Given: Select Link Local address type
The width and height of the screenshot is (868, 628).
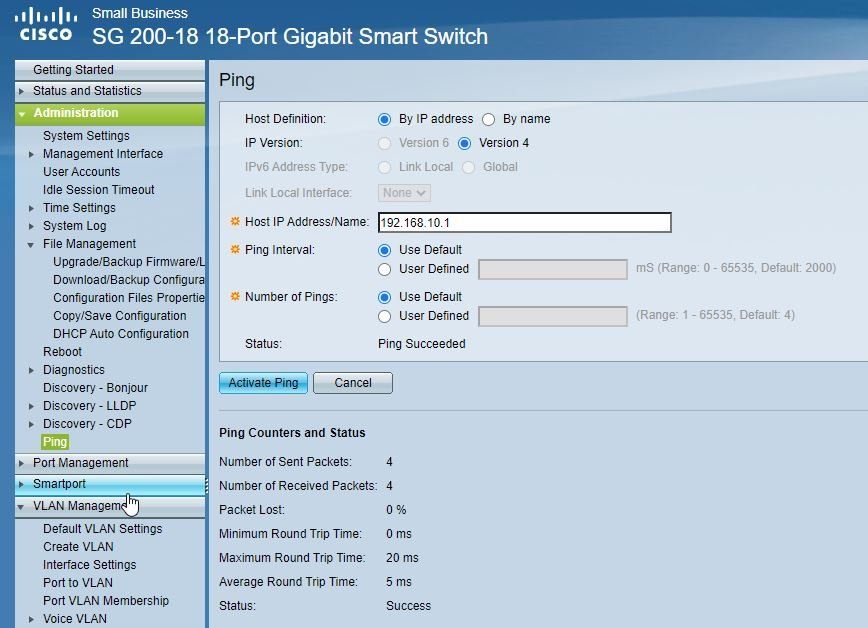Looking at the screenshot, I should click(x=384, y=167).
